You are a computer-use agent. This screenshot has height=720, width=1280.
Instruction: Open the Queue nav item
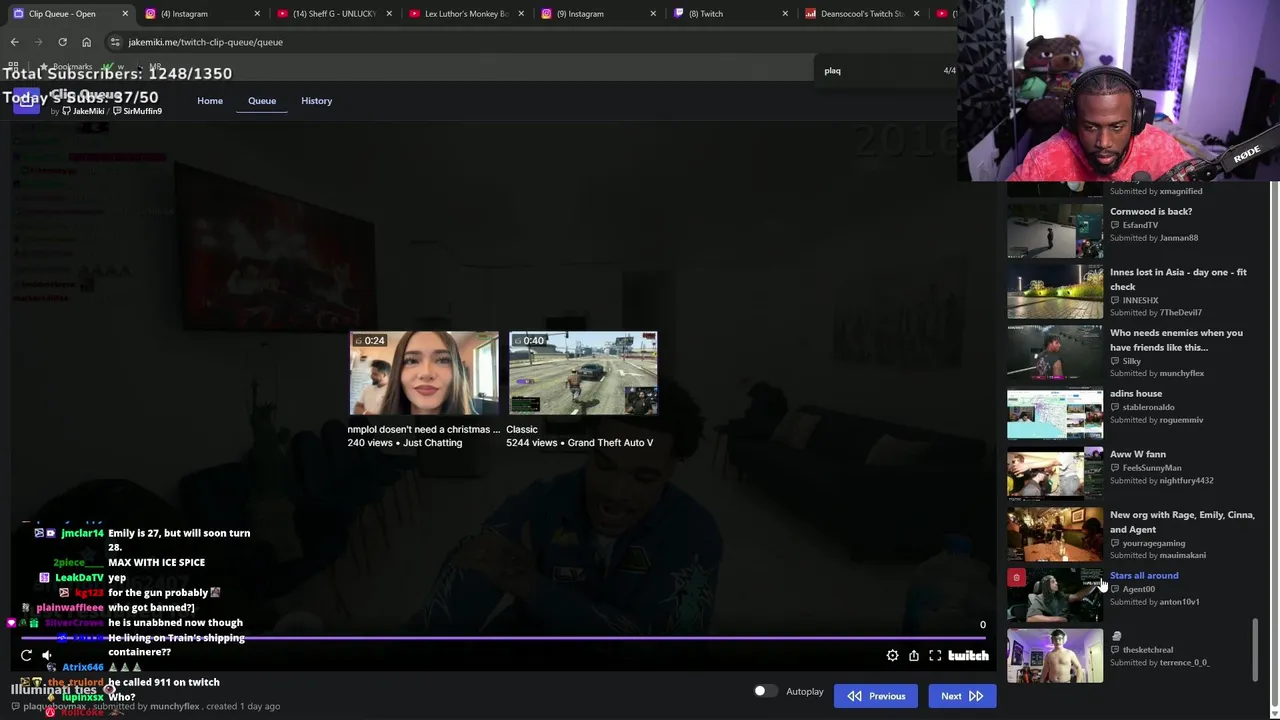(x=262, y=101)
